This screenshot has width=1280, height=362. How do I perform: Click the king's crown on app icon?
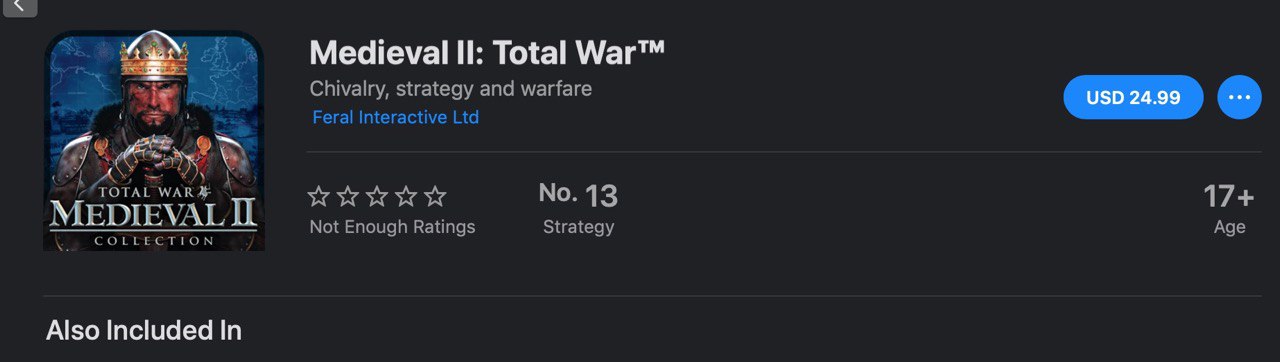click(x=154, y=58)
